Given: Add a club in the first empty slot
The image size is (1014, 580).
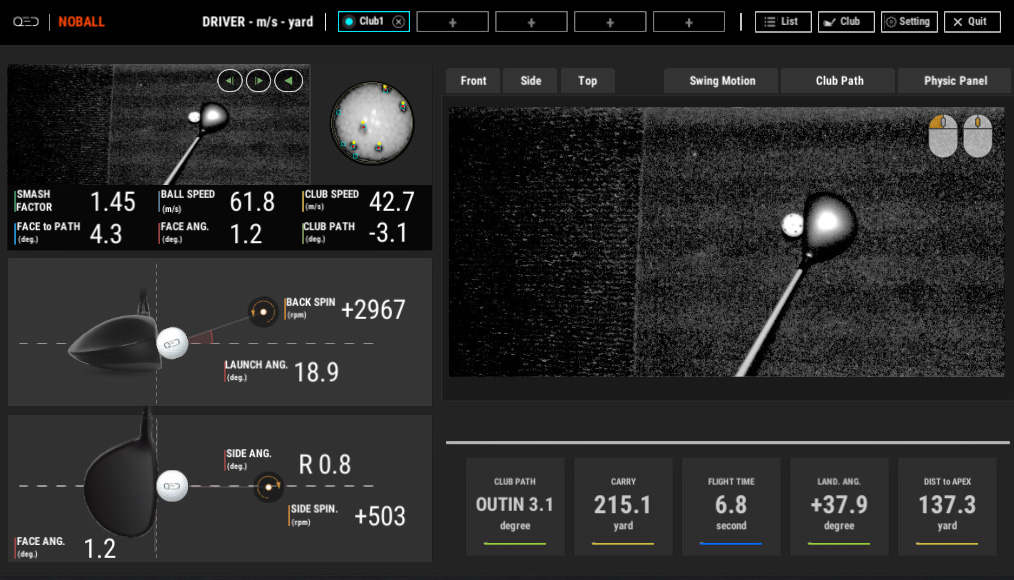Looking at the screenshot, I should click(x=452, y=22).
